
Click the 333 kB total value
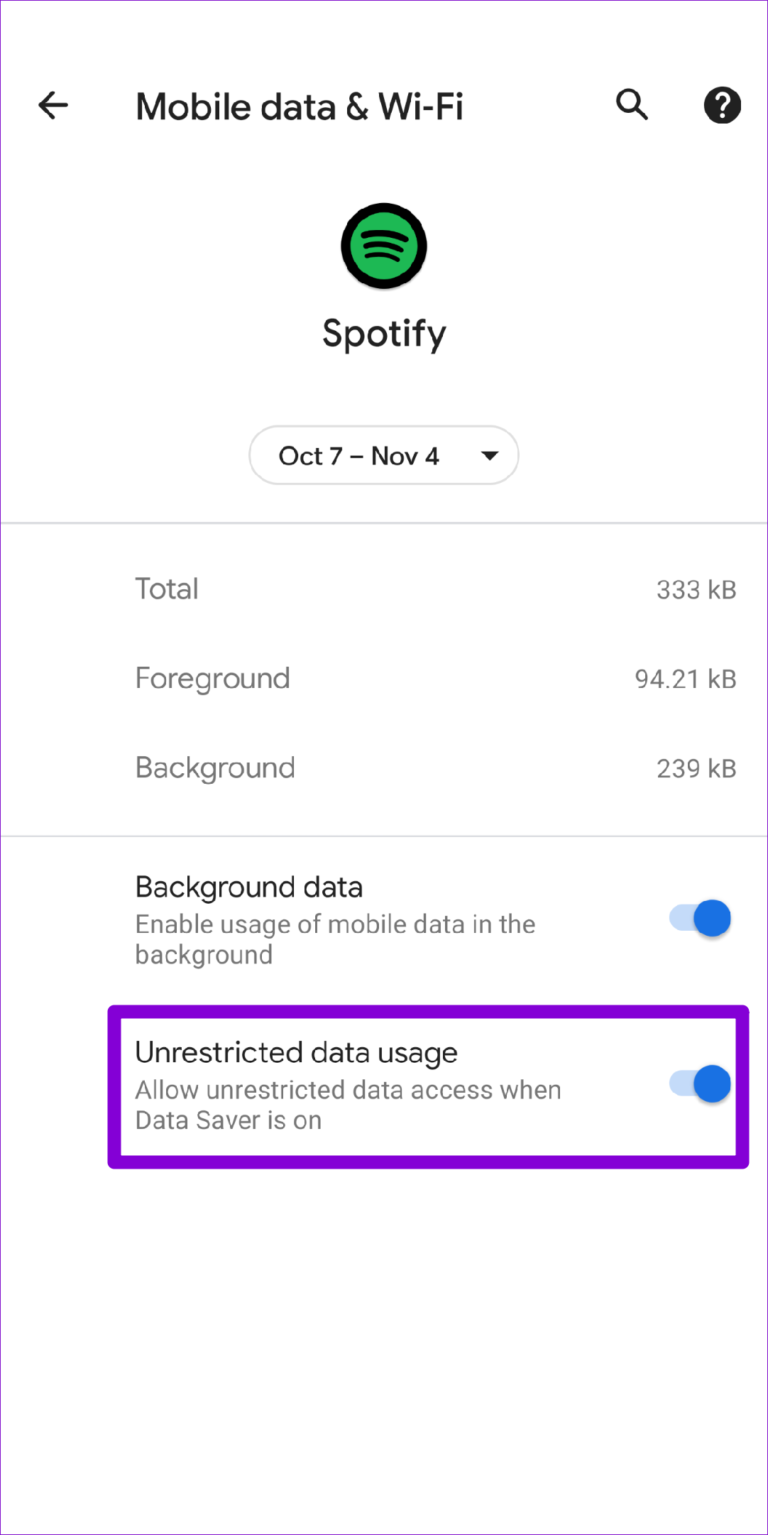coord(695,590)
